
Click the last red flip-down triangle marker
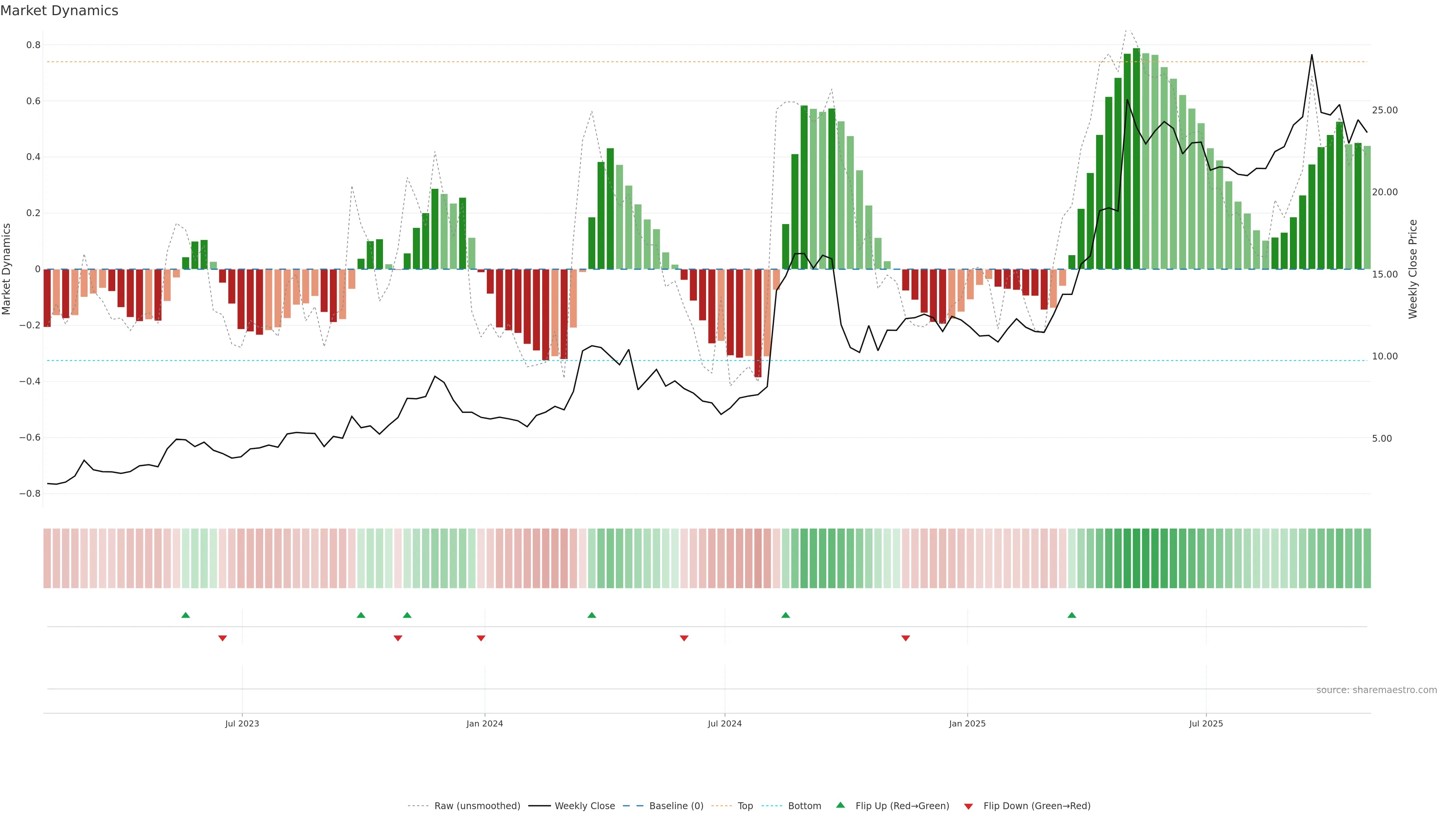tap(905, 638)
